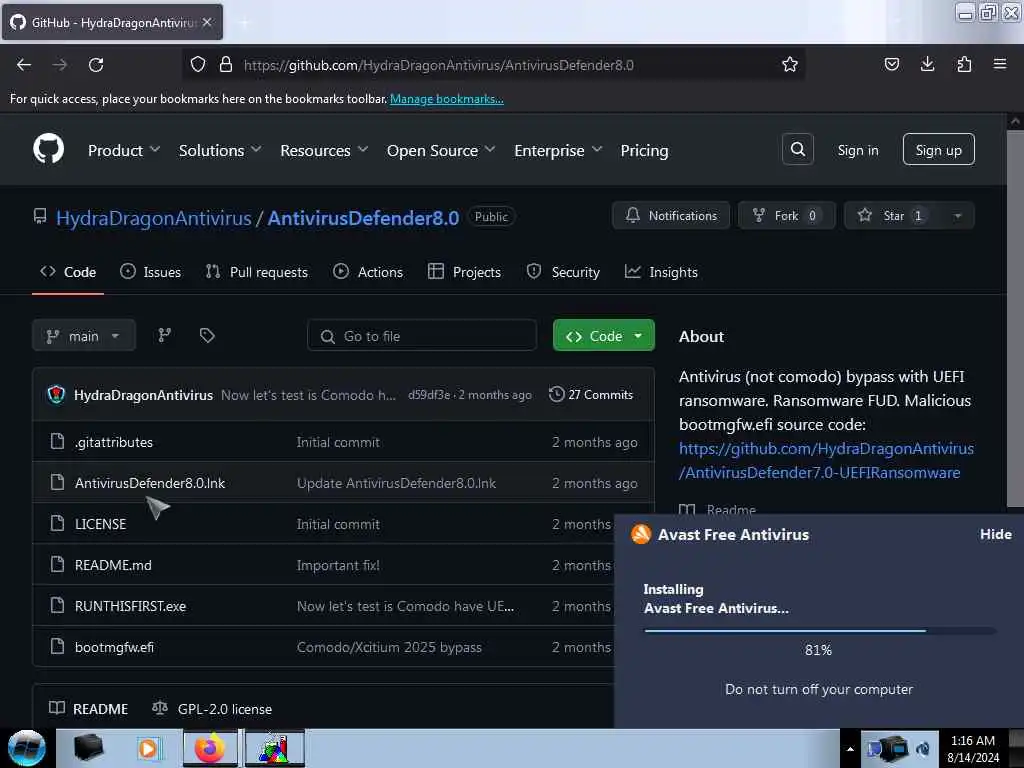Bookmark this page with star icon
1024x768 pixels.
click(790, 64)
